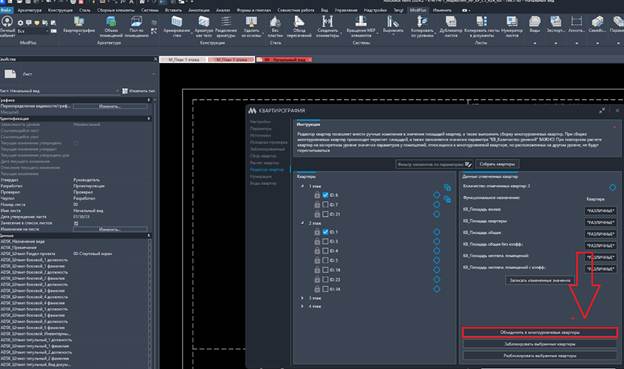Open Копировать по уровням tool
624x369 pixels.
tap(422, 26)
